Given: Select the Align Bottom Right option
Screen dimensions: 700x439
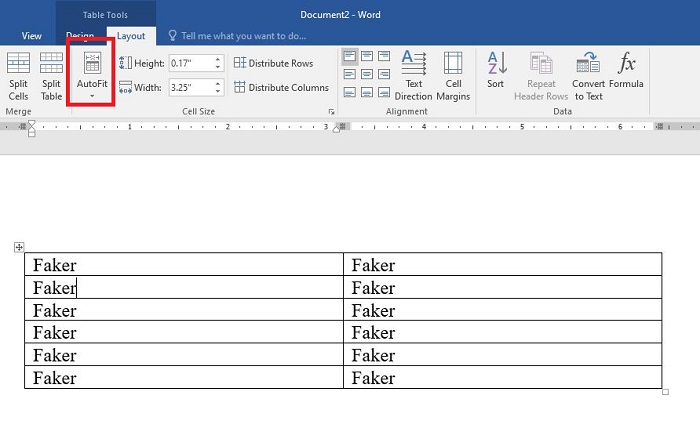Looking at the screenshot, I should point(386,93).
